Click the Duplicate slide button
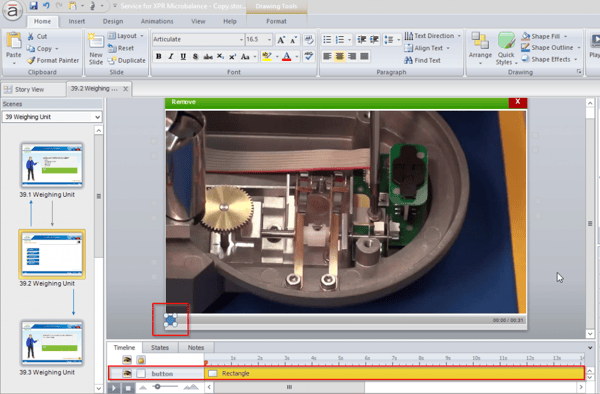 tap(127, 60)
